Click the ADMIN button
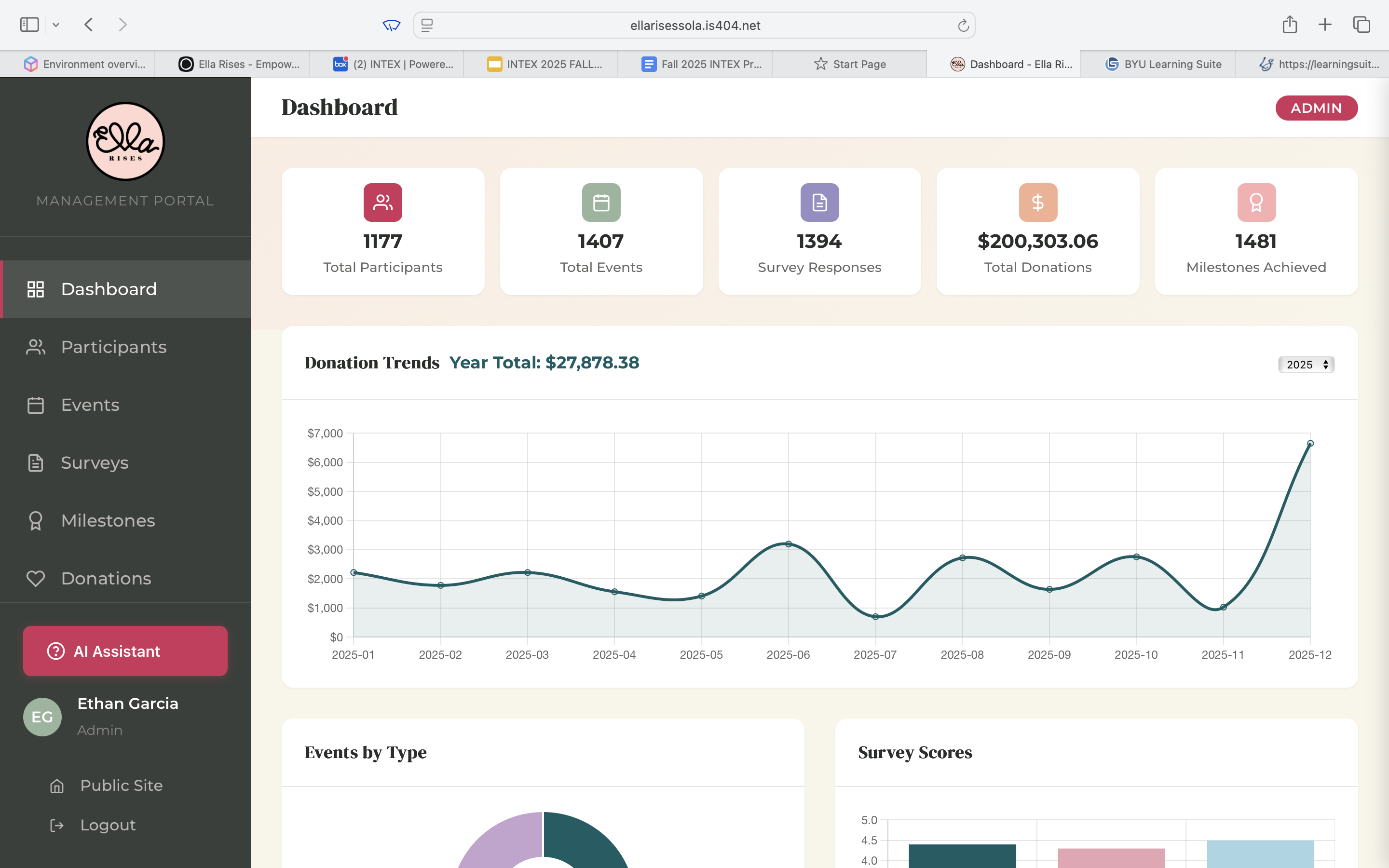1389x868 pixels. point(1316,108)
